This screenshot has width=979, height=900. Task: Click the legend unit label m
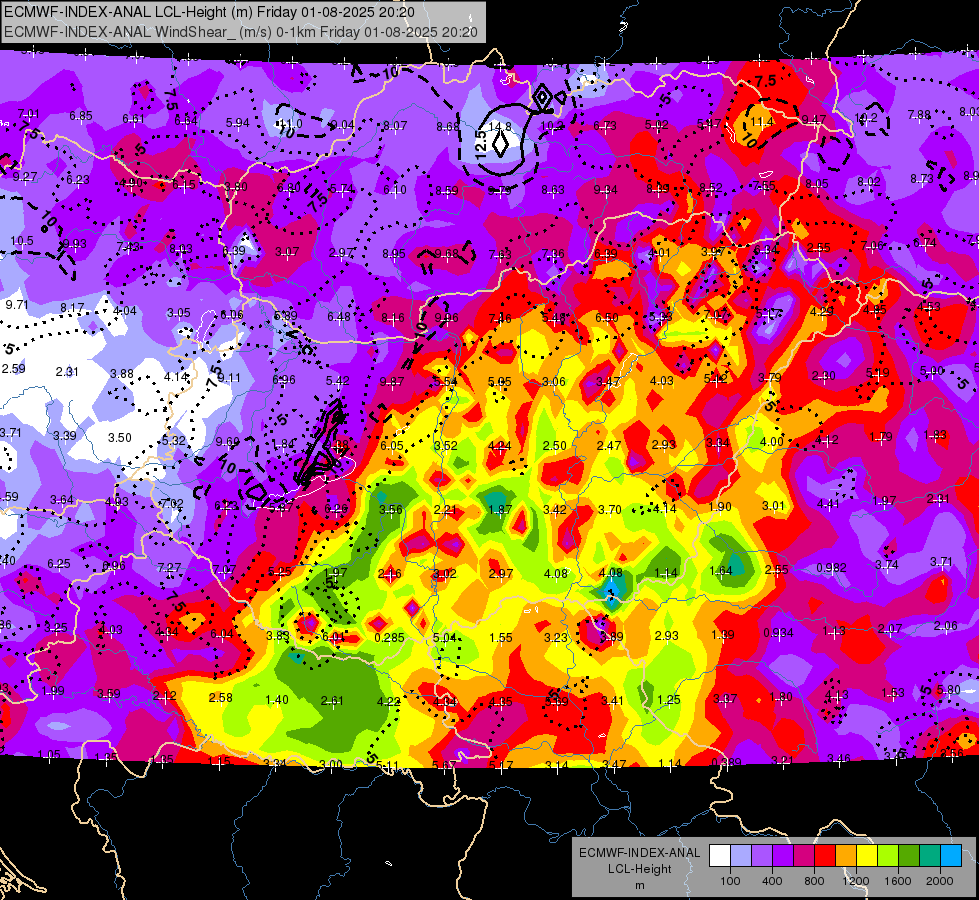point(639,886)
